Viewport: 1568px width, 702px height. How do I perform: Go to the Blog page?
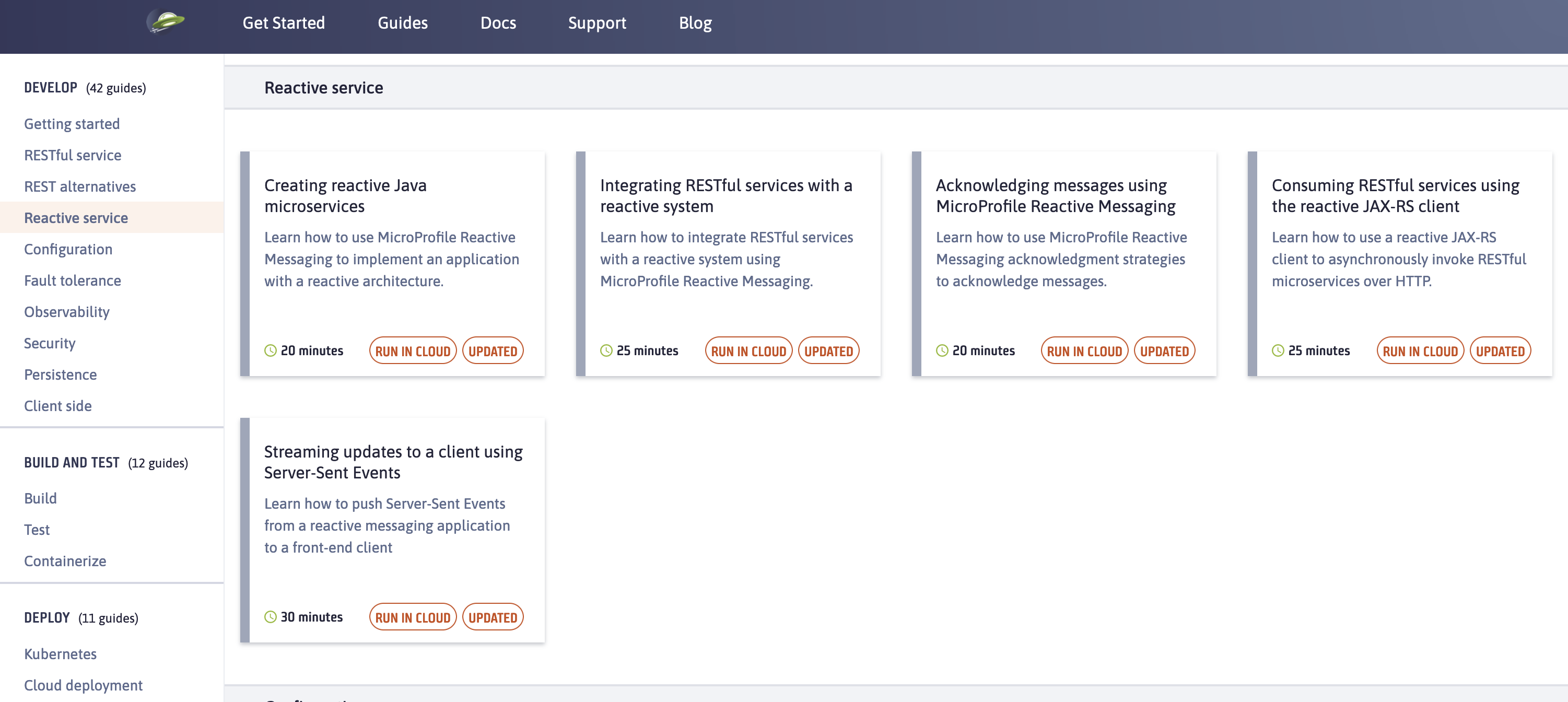click(x=695, y=23)
